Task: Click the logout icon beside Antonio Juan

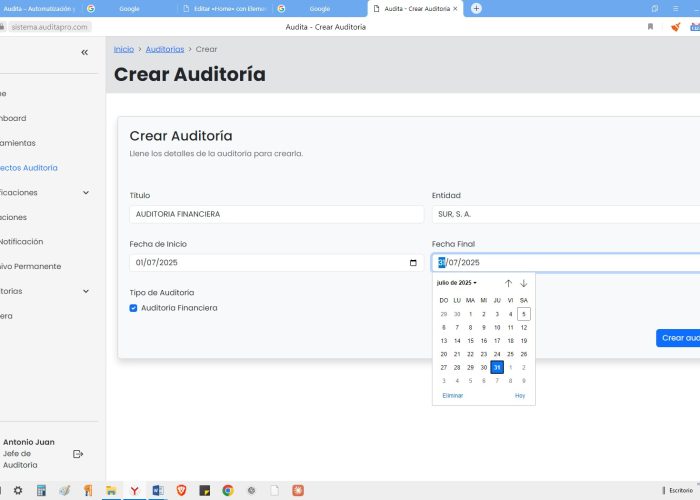Action: click(78, 454)
